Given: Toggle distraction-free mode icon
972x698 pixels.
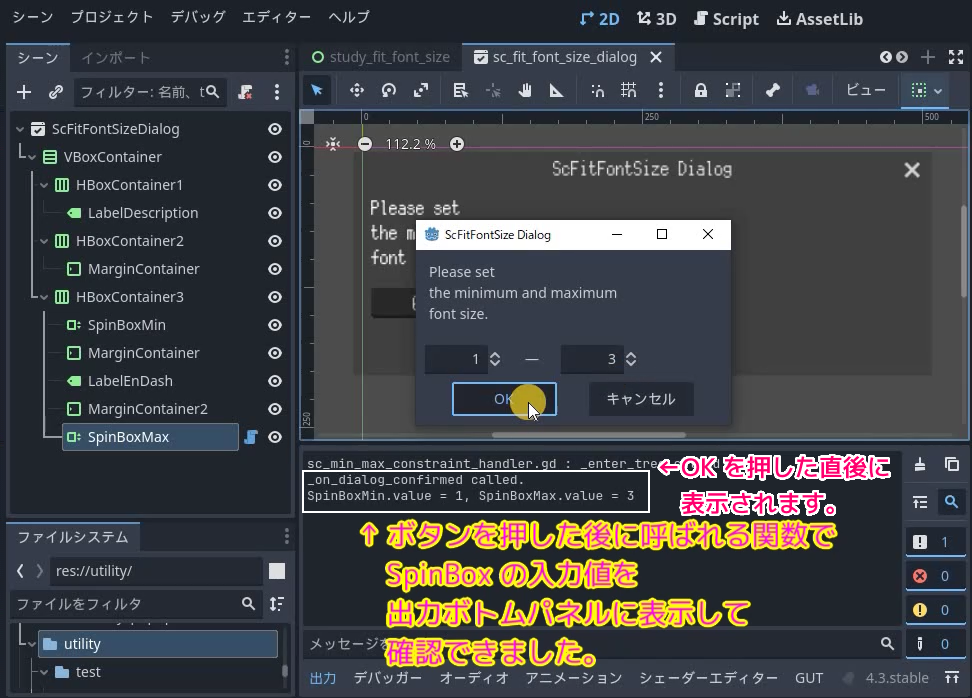Looking at the screenshot, I should [x=956, y=58].
